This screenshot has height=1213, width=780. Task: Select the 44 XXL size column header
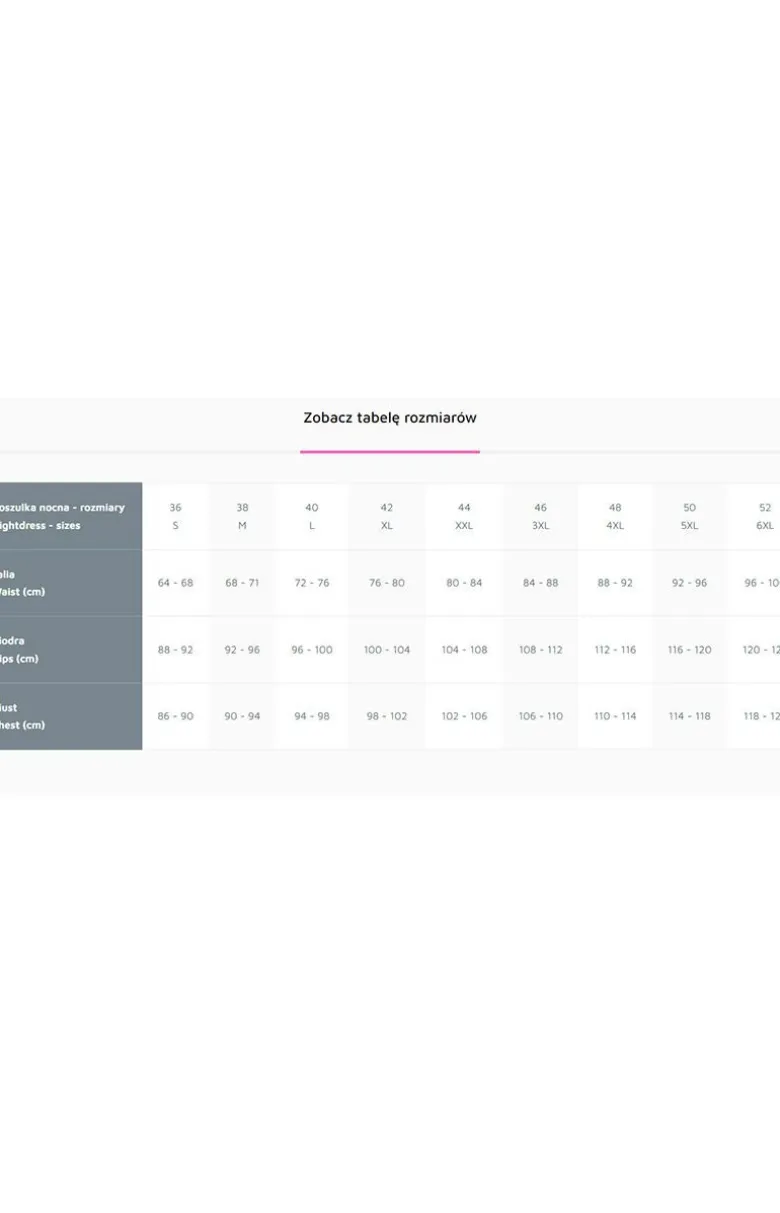(x=464, y=516)
